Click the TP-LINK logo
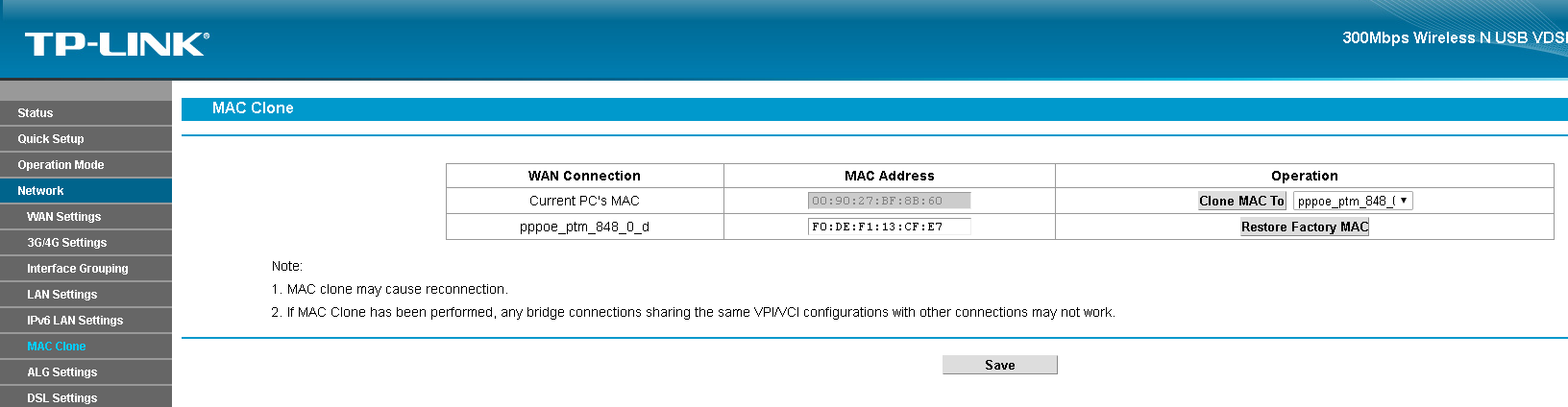Screen dimensions: 1568x407 coord(116,43)
